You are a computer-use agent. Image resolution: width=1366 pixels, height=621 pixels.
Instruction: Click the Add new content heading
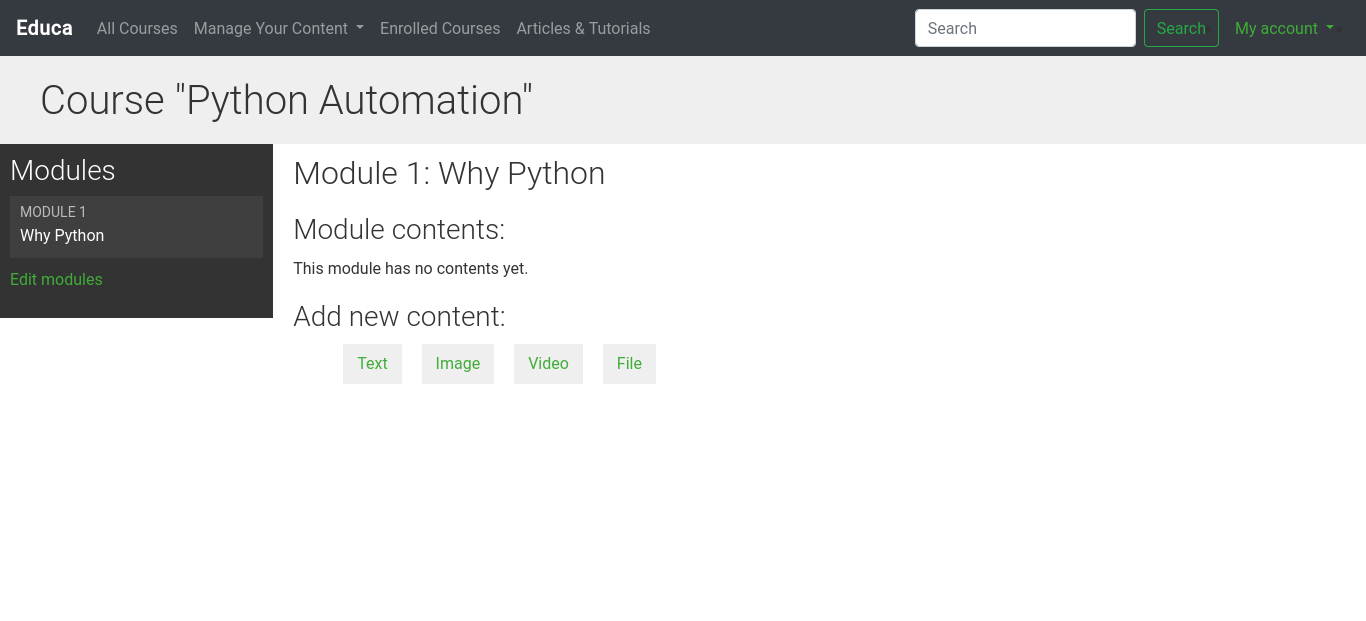[399, 316]
